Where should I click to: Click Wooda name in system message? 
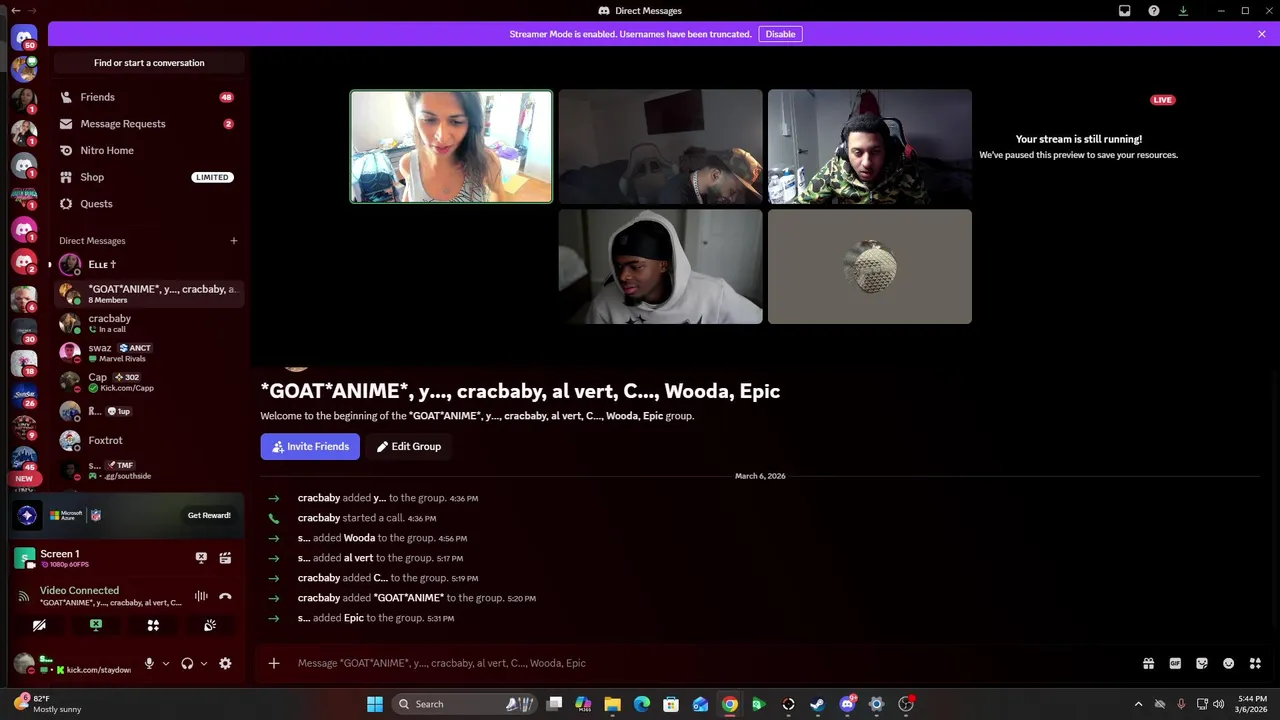tap(359, 538)
